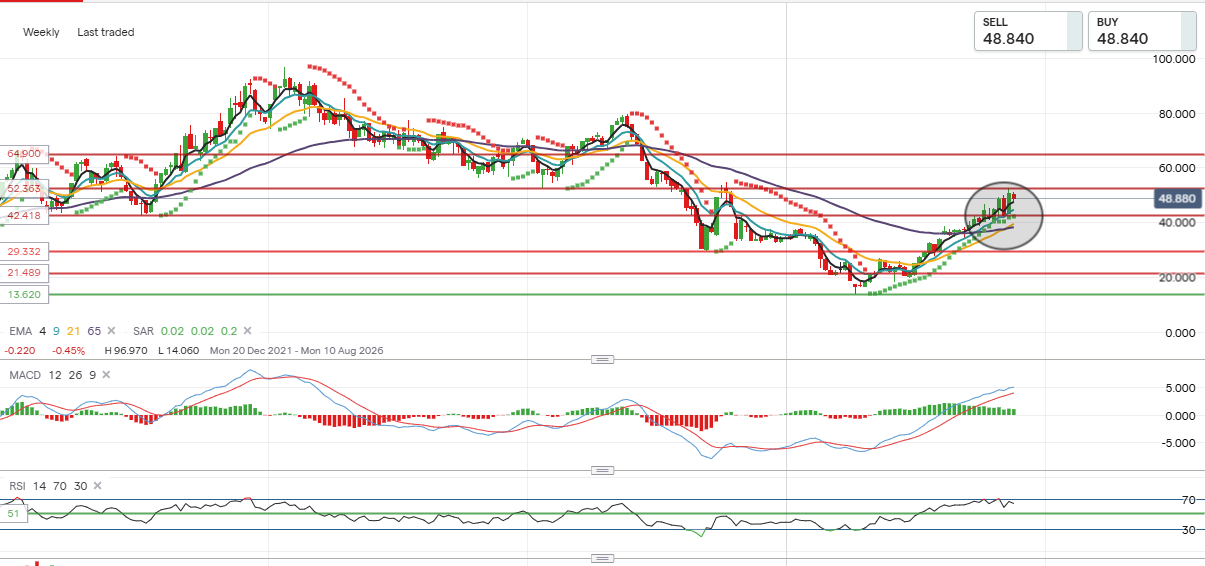Grab the resize handle above MACD panel
Viewport: 1205px width, 566px height.
coord(601,359)
